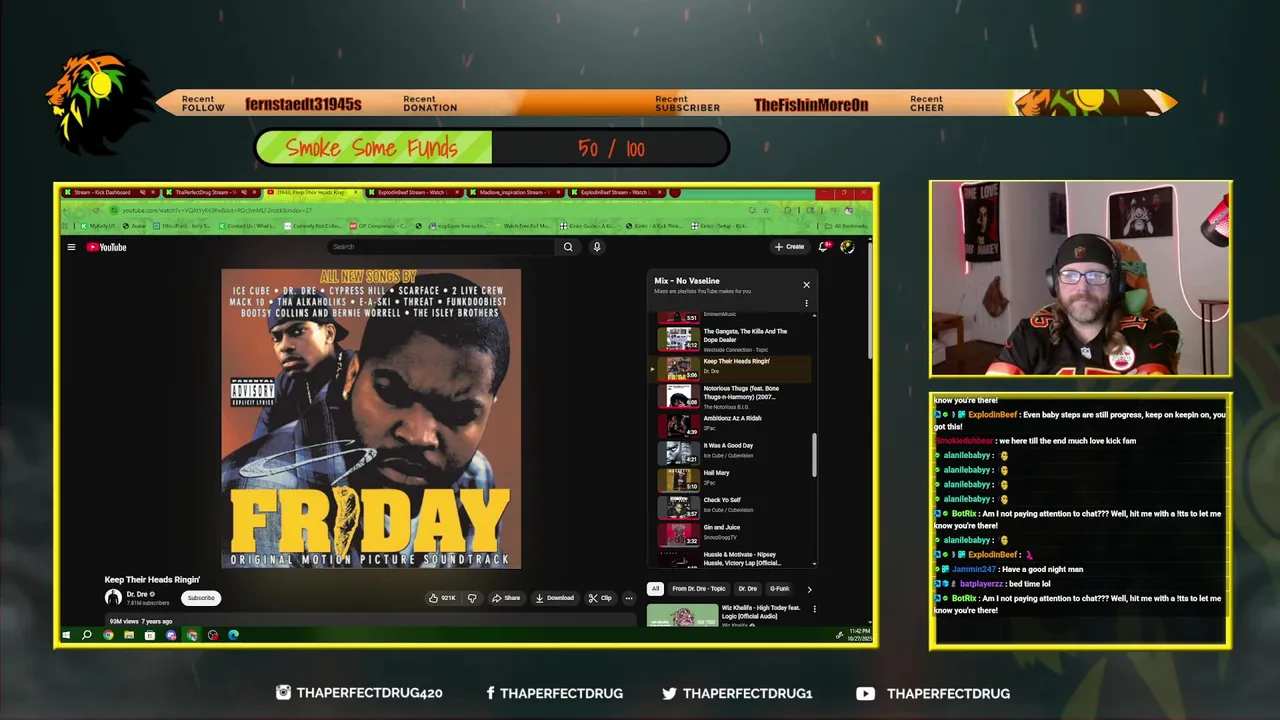This screenshot has height=720, width=1280.
Task: Click the Keep Their Heads Ringin' video title
Action: 152,580
